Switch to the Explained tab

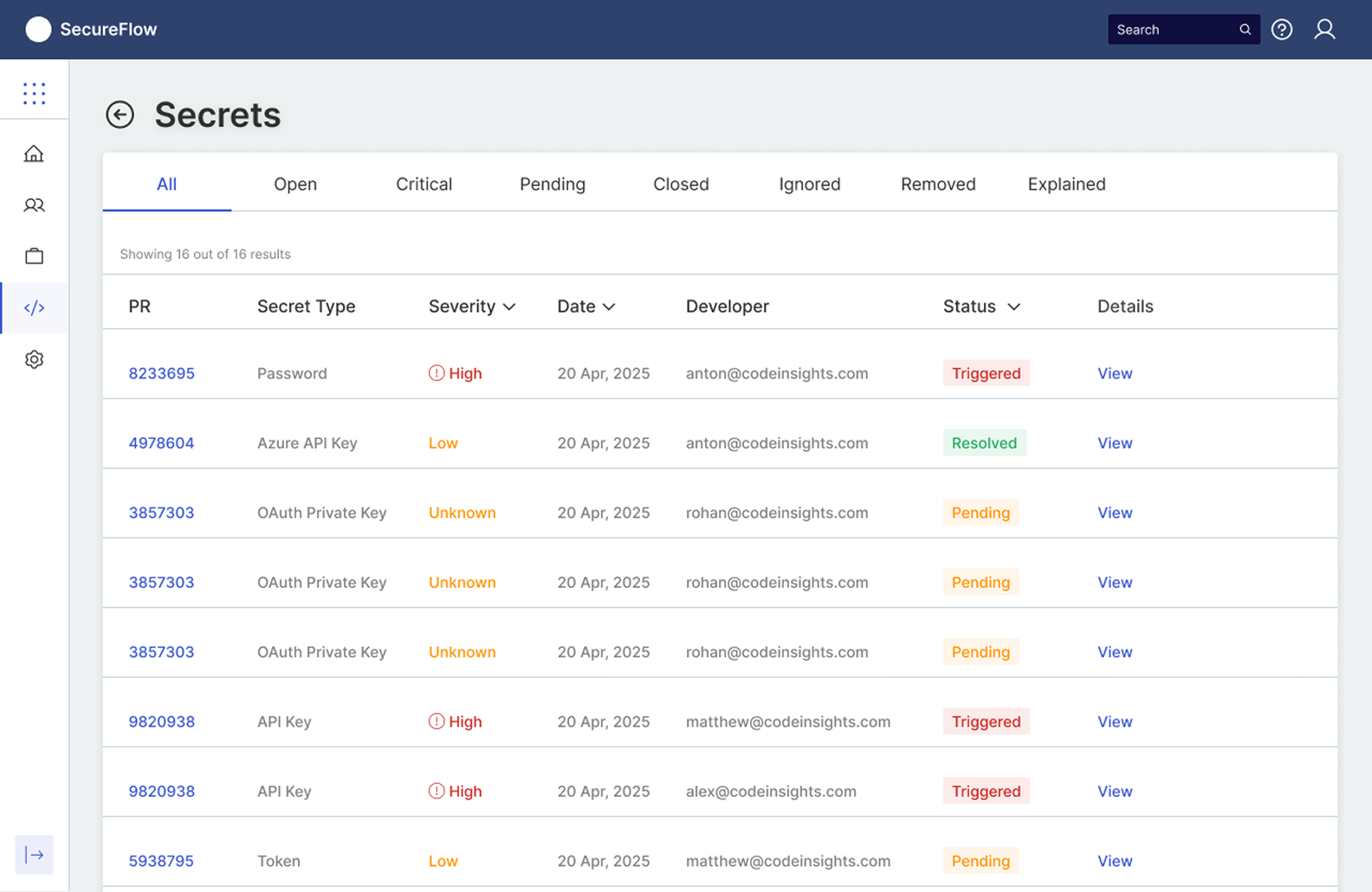click(1067, 184)
